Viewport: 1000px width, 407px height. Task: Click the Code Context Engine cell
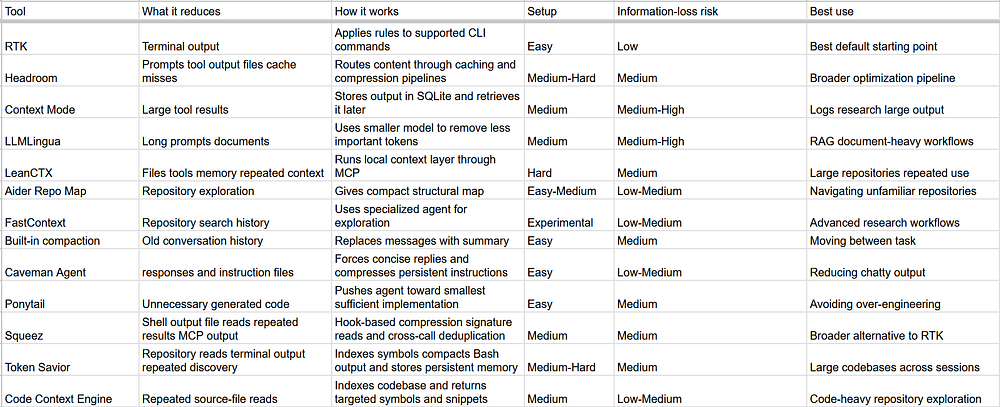tap(70, 391)
